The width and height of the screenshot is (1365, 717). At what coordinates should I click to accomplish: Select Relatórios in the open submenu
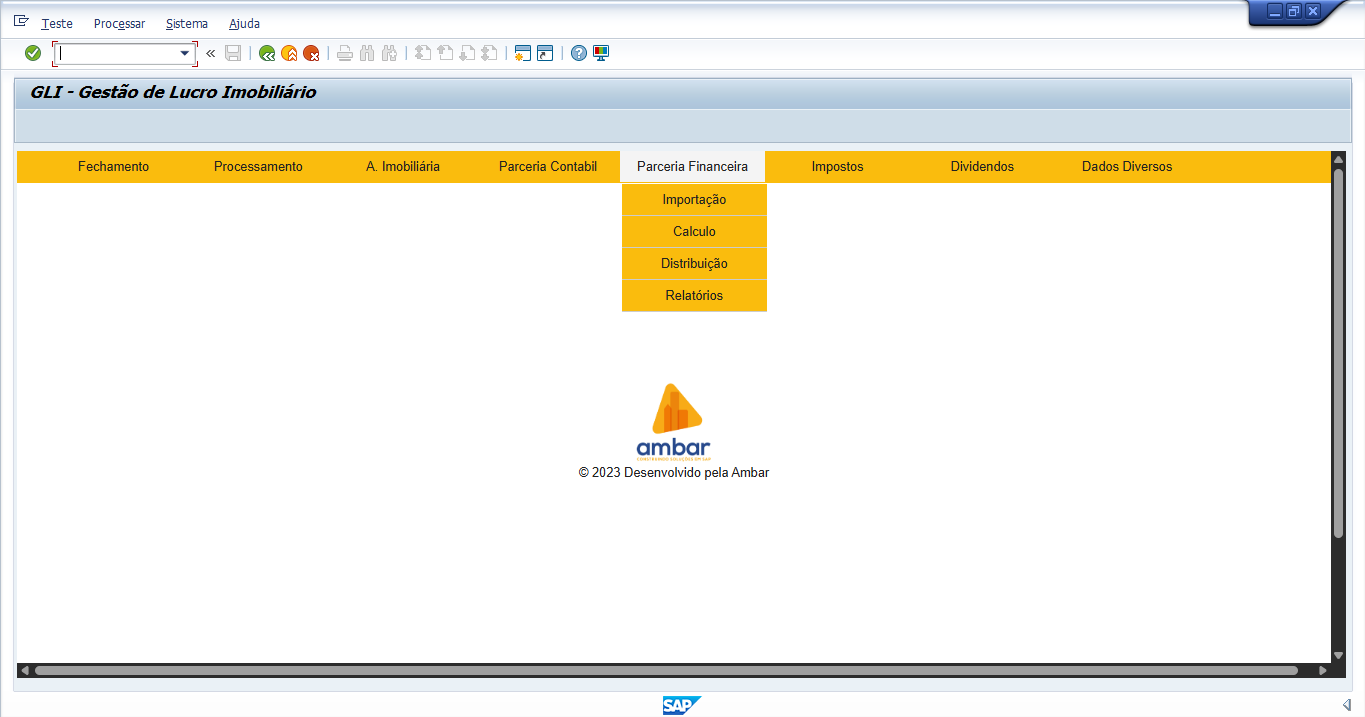click(x=694, y=296)
